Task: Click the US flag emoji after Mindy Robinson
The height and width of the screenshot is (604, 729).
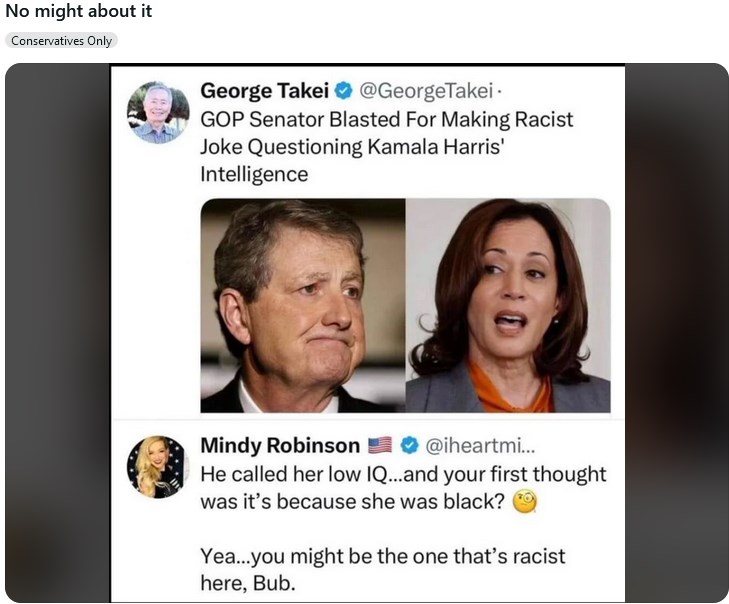Action: click(380, 446)
